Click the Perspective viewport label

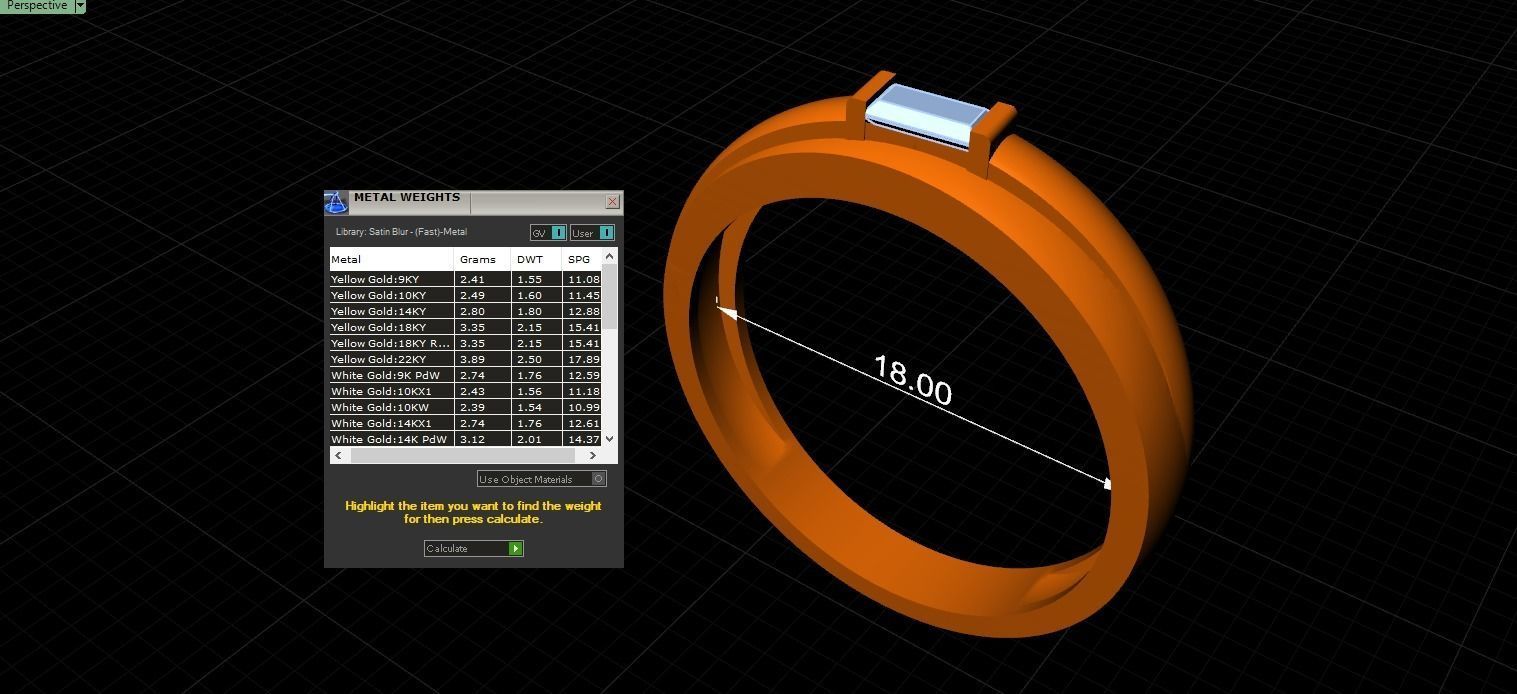pos(37,6)
